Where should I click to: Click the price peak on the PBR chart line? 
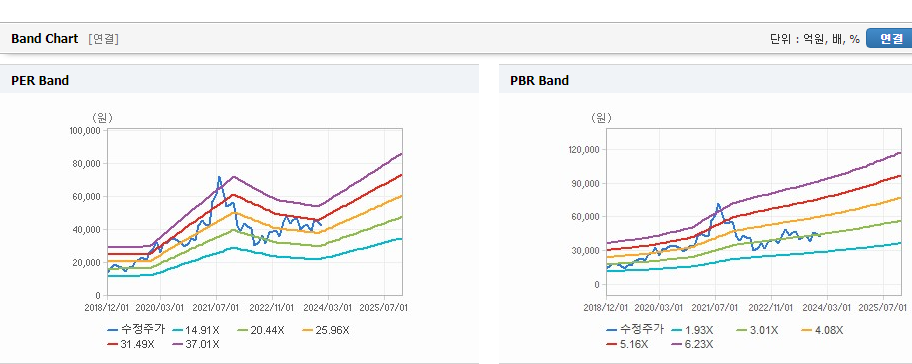pos(718,204)
